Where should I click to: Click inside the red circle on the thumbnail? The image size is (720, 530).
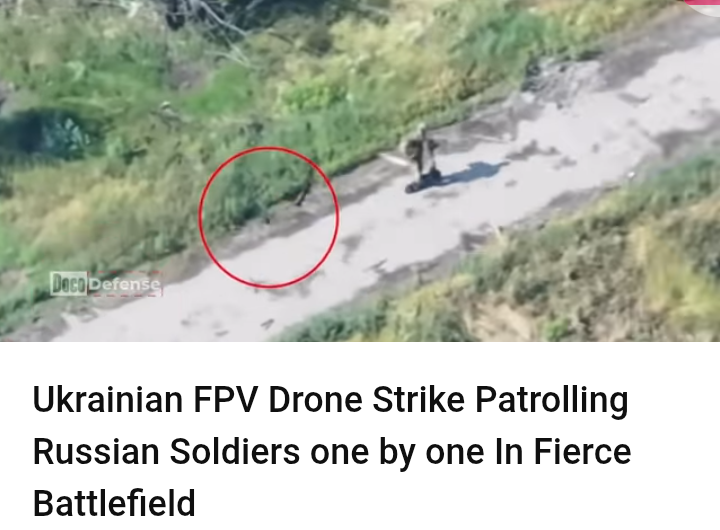pos(270,217)
